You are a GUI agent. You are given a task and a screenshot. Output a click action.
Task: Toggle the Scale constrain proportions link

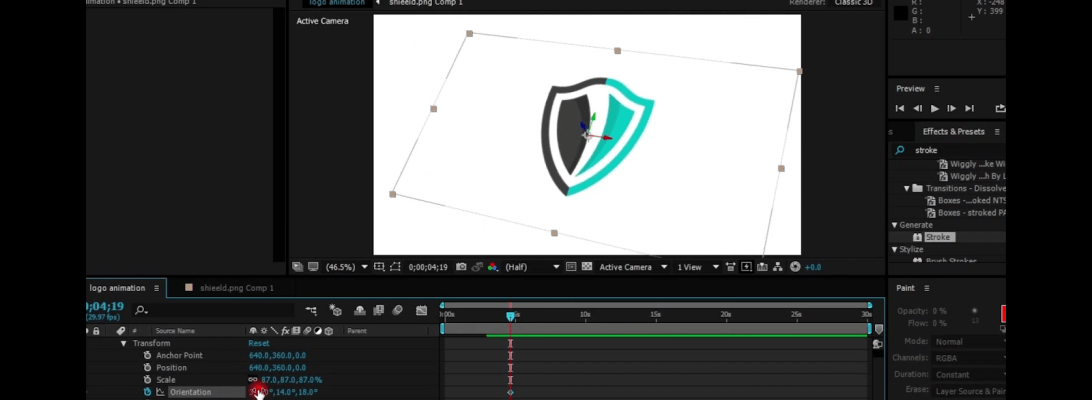pyautogui.click(x=253, y=380)
